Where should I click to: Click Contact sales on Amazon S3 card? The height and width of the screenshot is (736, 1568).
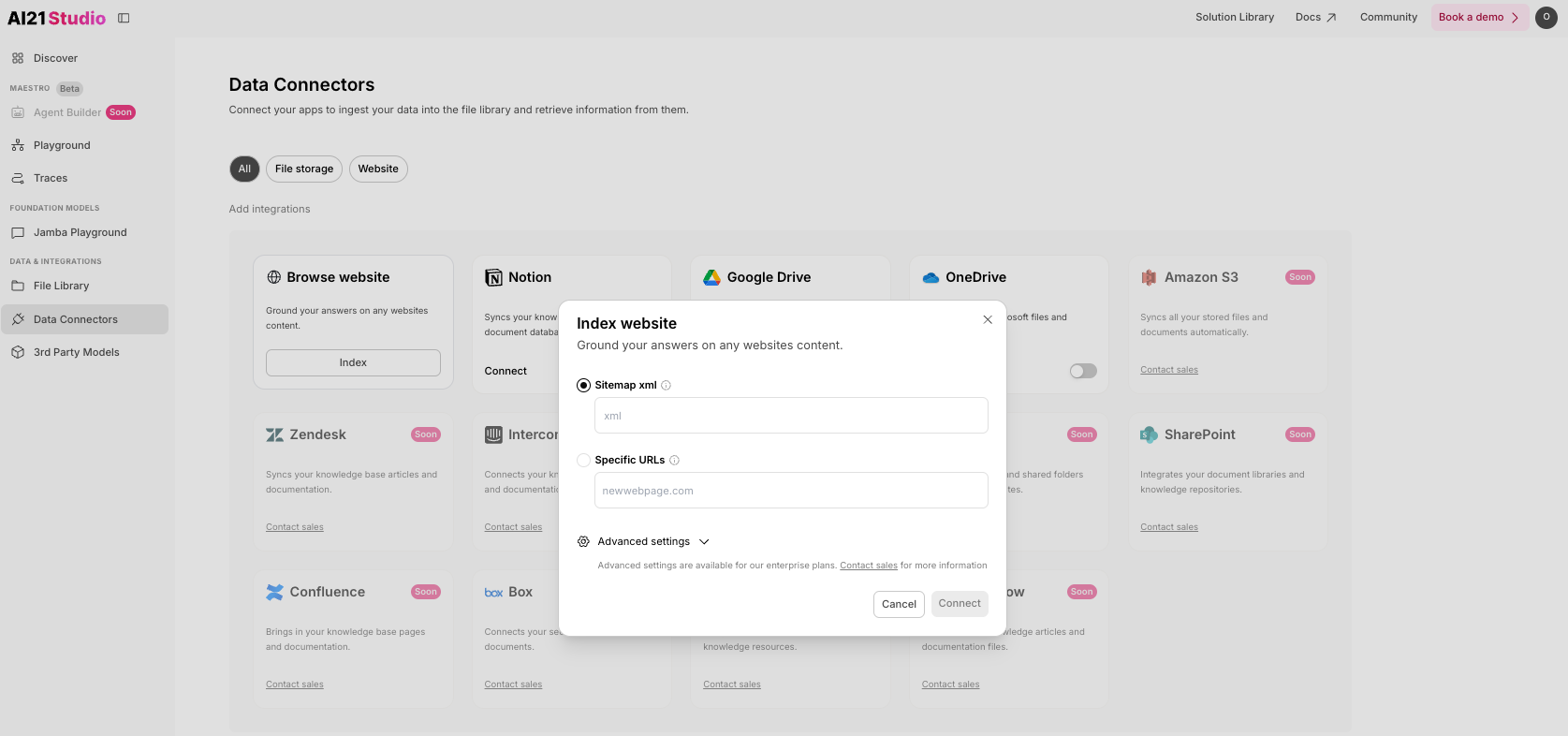(x=1169, y=370)
